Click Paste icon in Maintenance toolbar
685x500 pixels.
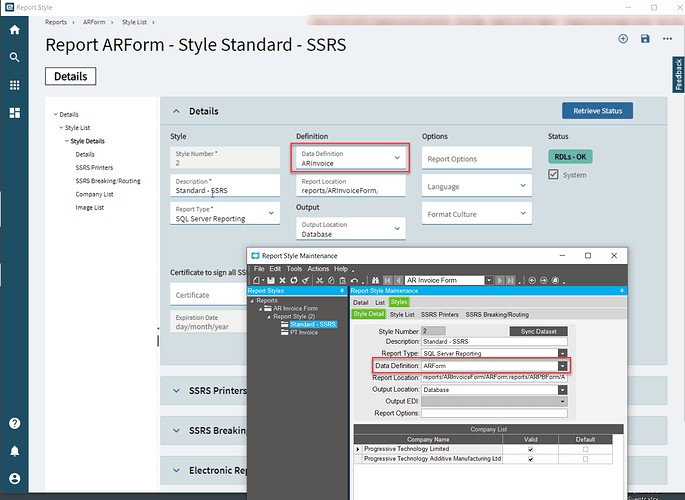(x=342, y=280)
